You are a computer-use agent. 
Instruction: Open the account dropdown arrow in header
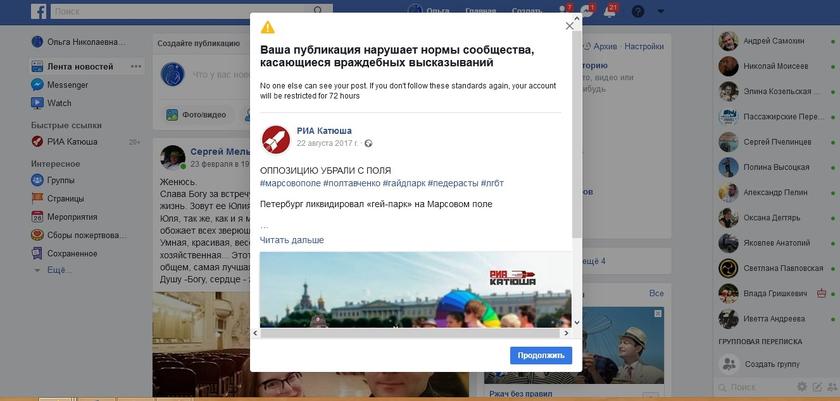[661, 11]
